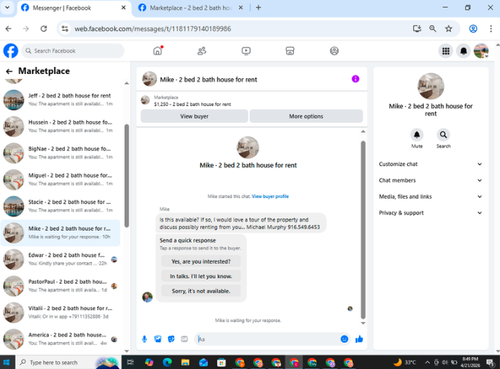Click the Windows taskbar search box
500x369 pixels.
click(x=68, y=362)
